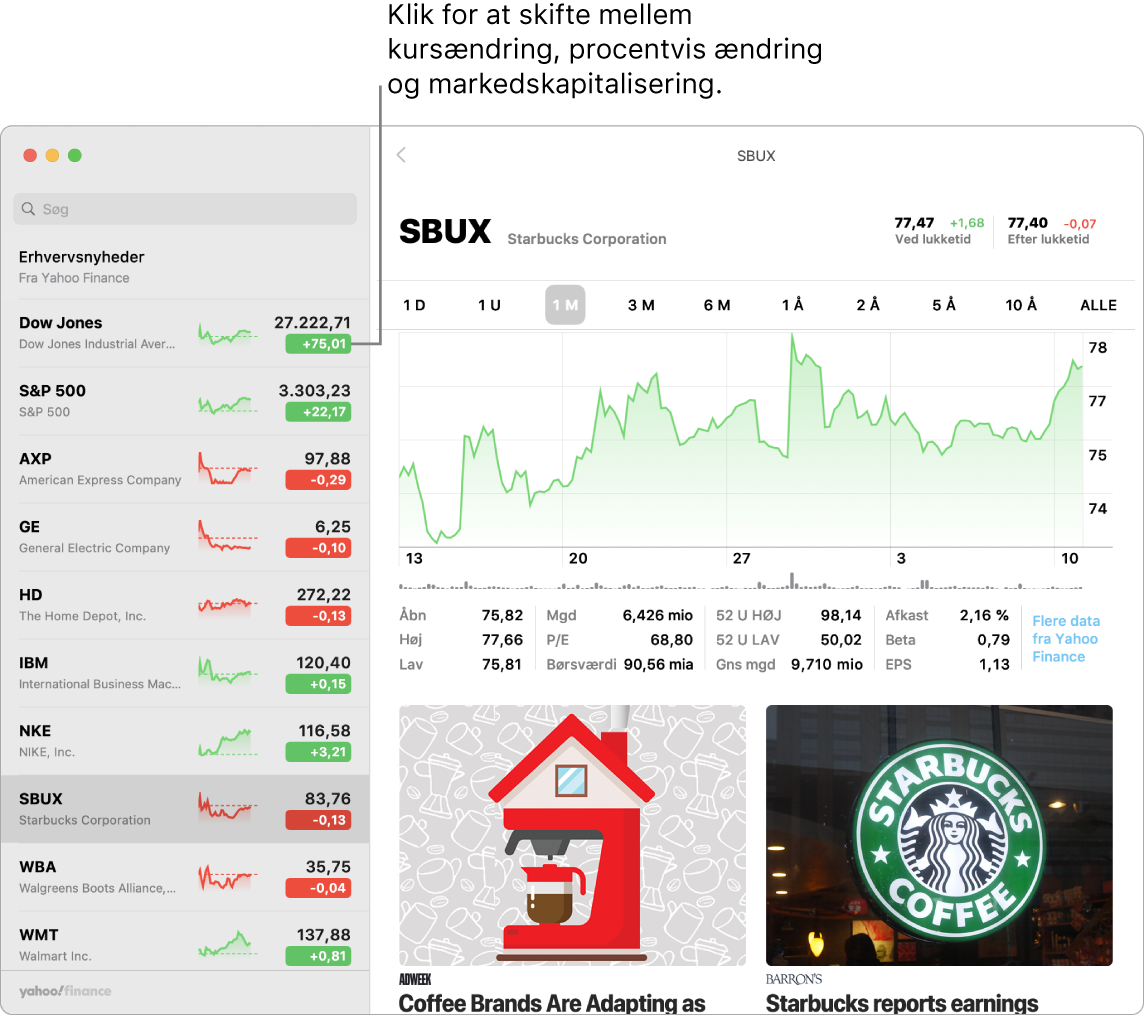Select American Express Company row
1144x1016 pixels.
pyautogui.click(x=185, y=469)
